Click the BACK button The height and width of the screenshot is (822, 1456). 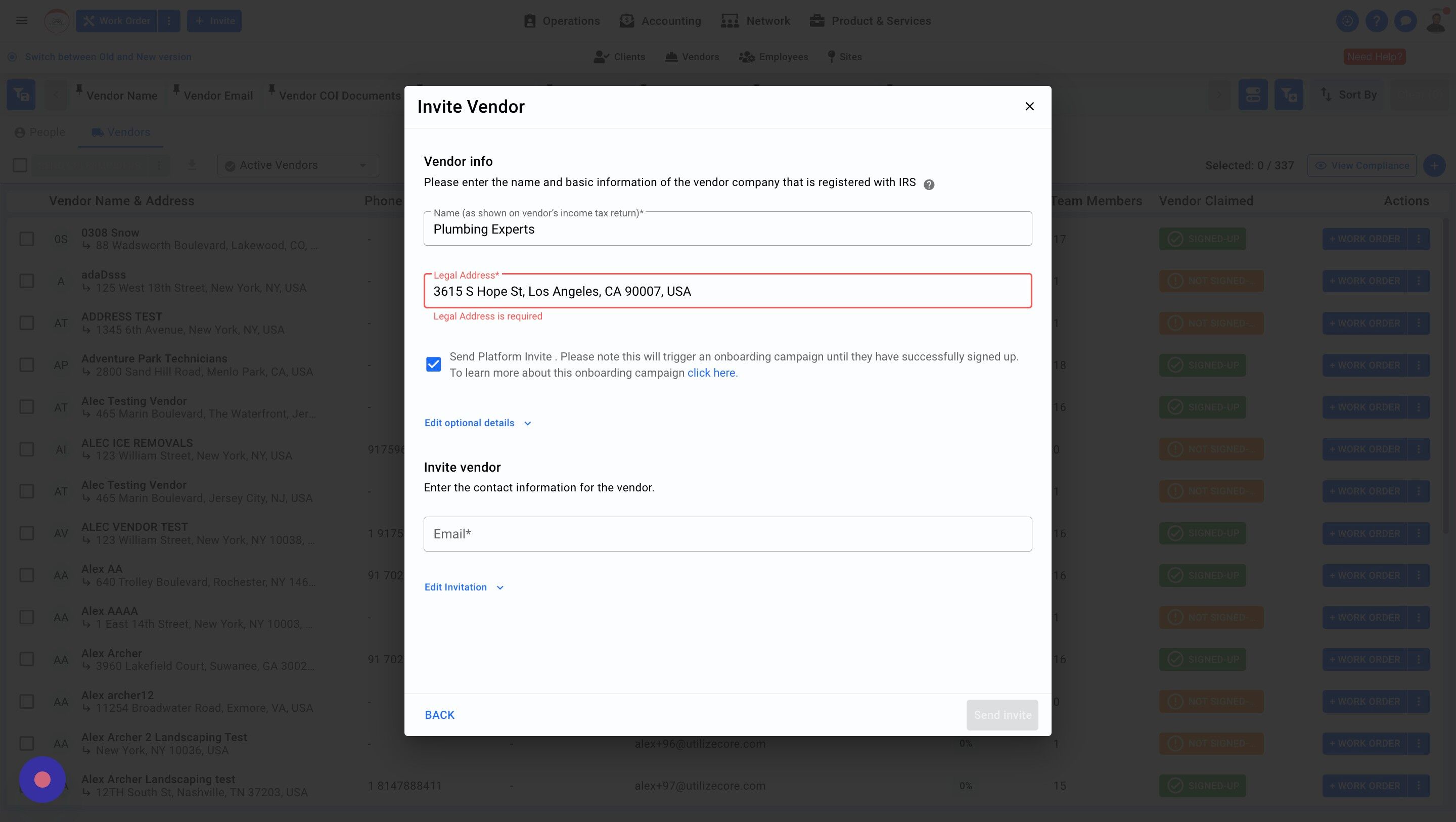439,715
